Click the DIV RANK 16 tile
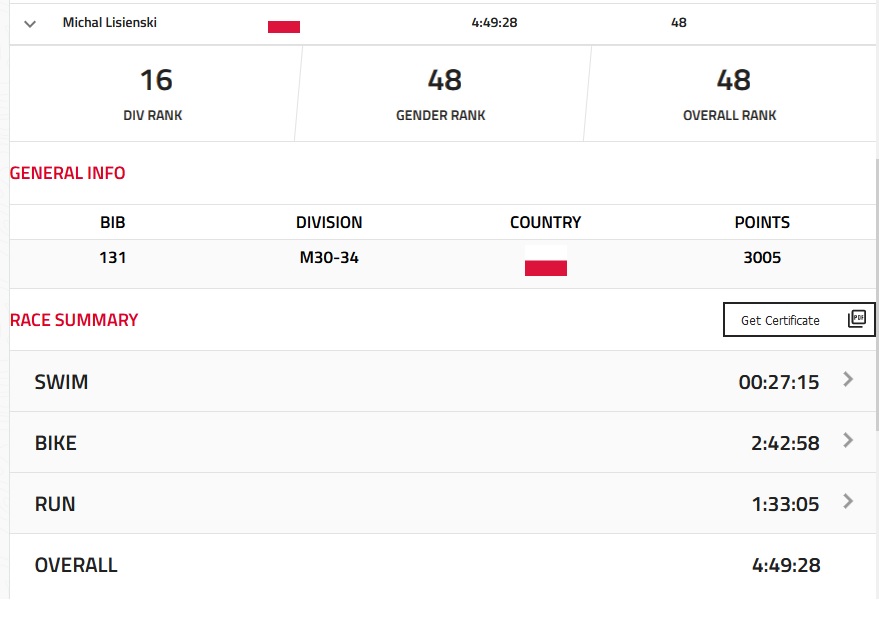Viewport: 879px width, 644px height. [154, 93]
